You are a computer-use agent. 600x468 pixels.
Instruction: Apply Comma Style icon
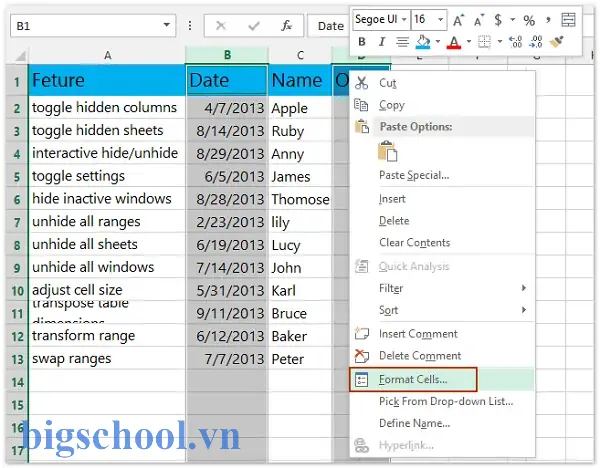[548, 19]
